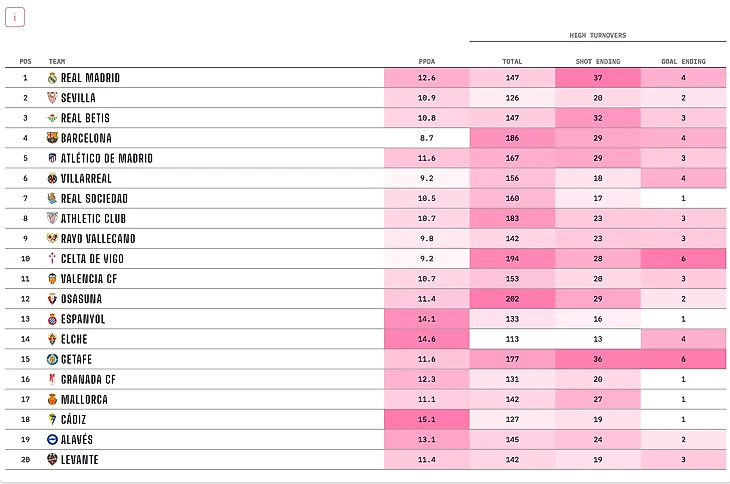Screen dimensions: 730x484
Task: Click the Atlético de Madrid crest
Action: [x=52, y=158]
